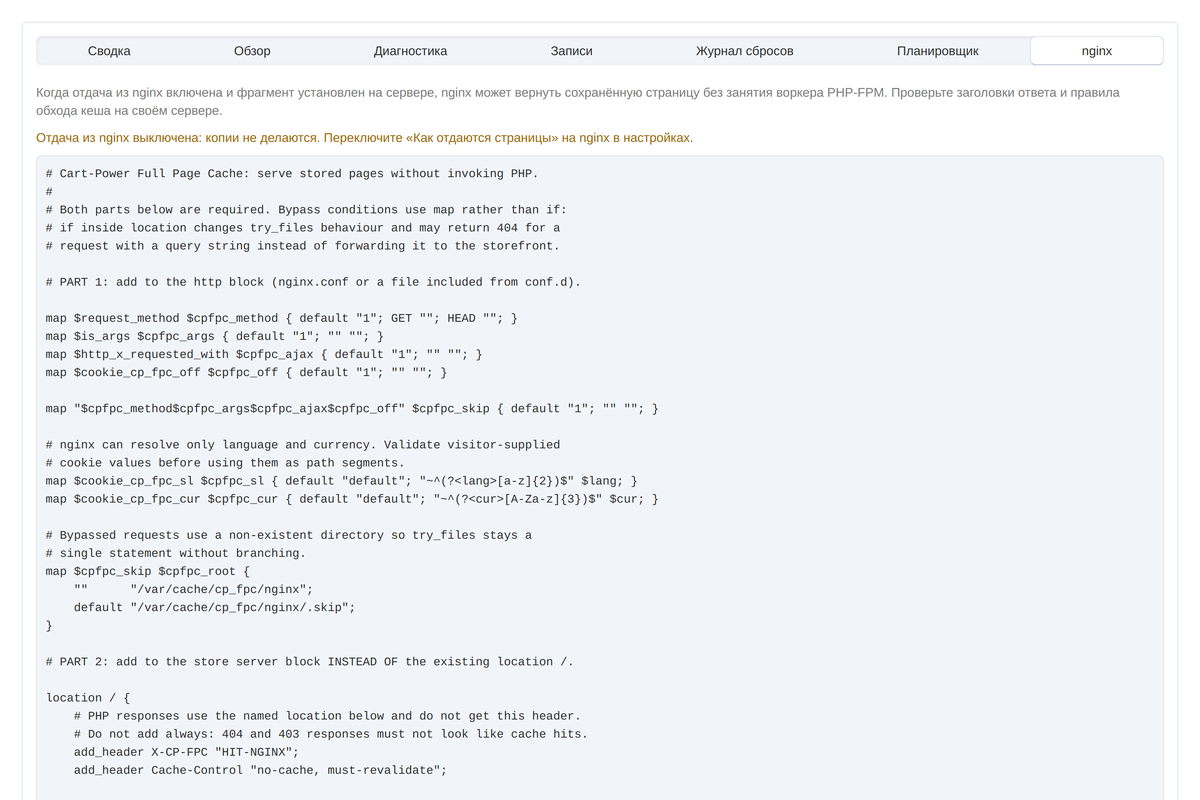The image size is (1200, 800).
Task: Click the path line ending 'cp_fpc/nginx";'
Action: tap(193, 589)
